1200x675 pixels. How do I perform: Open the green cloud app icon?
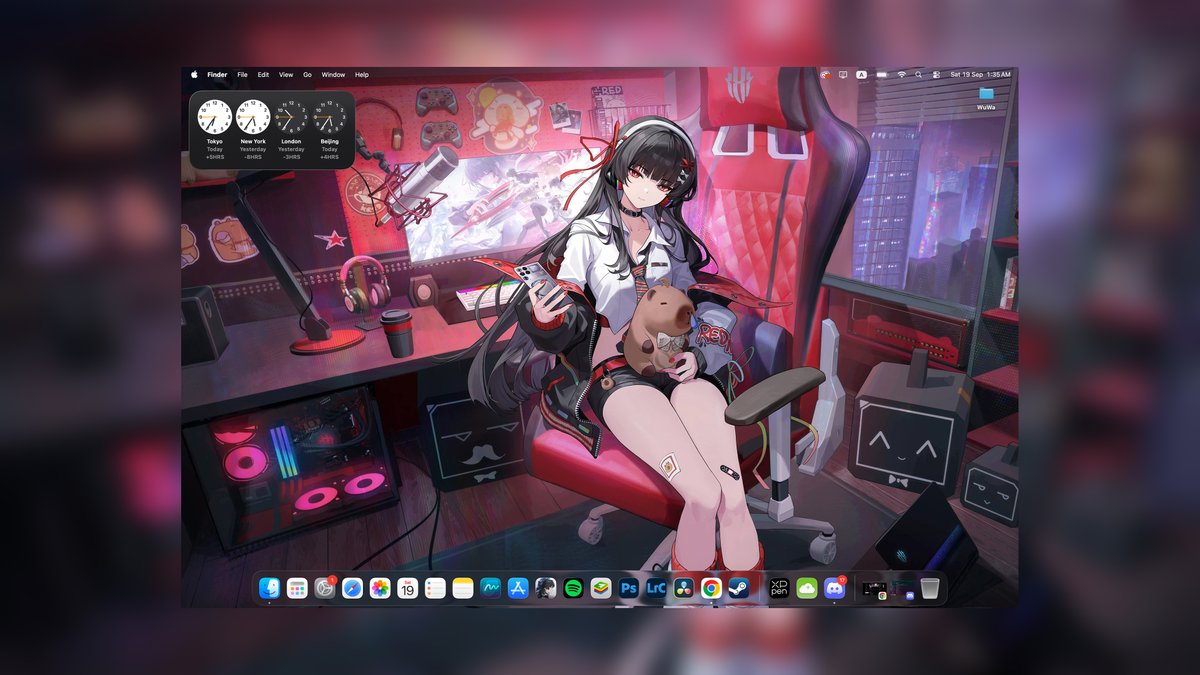807,588
